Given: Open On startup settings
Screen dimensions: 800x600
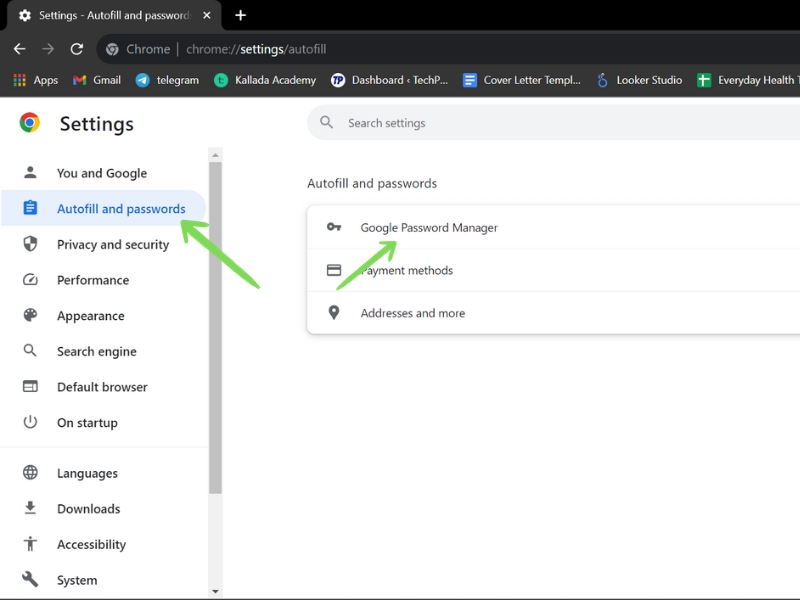Looking at the screenshot, I should (x=105, y=422).
